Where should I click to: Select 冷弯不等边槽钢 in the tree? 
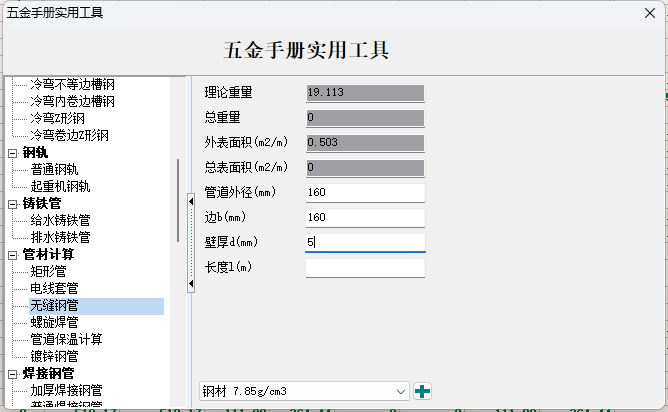[x=72, y=84]
